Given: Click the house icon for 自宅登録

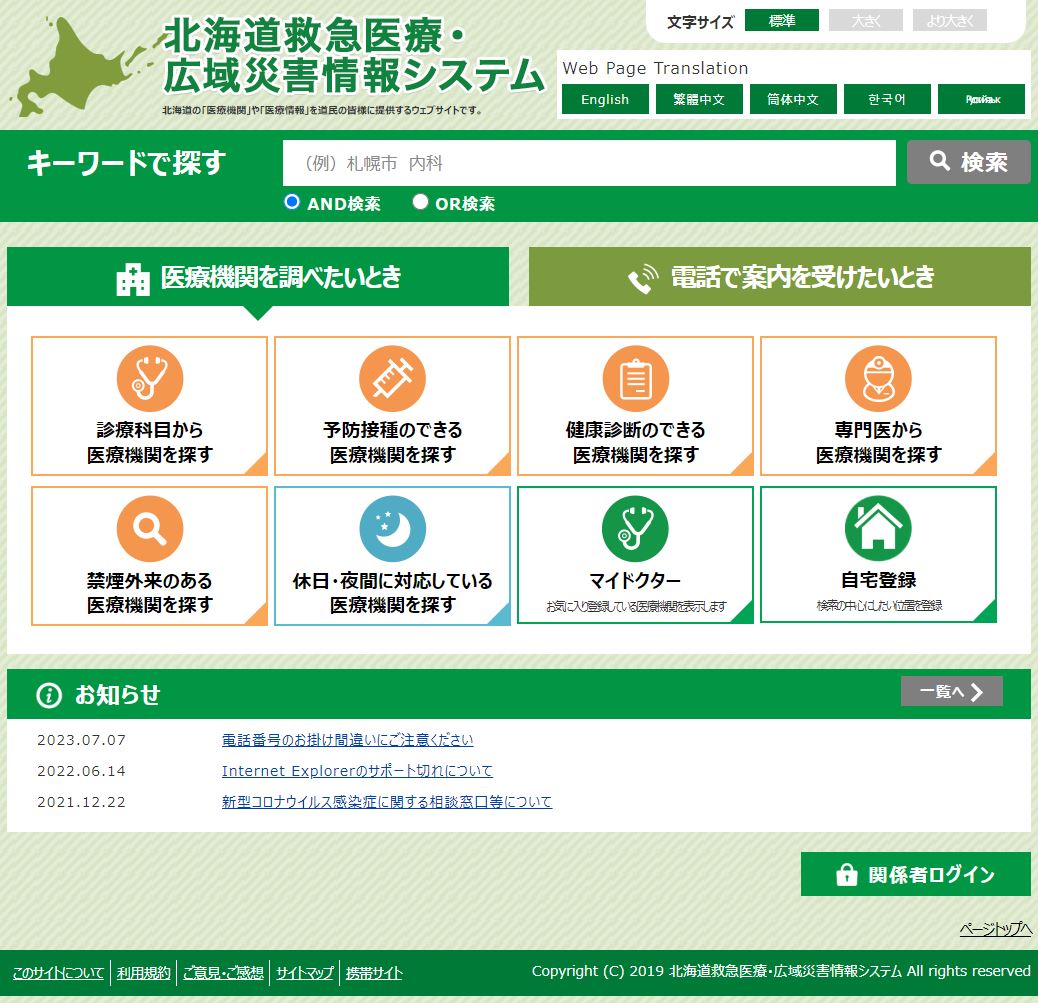Looking at the screenshot, I should 878,529.
